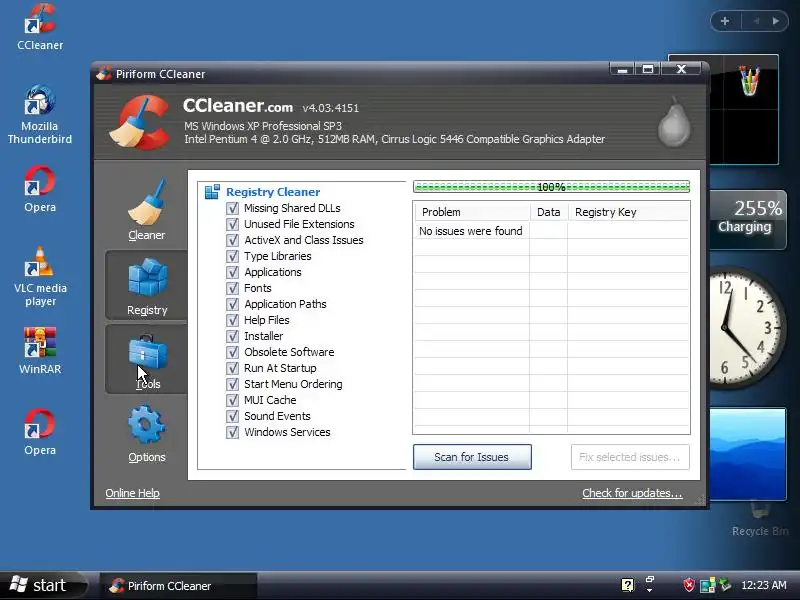Click the pencil cup gadget icon
This screenshot has width=800, height=600.
coord(748,81)
